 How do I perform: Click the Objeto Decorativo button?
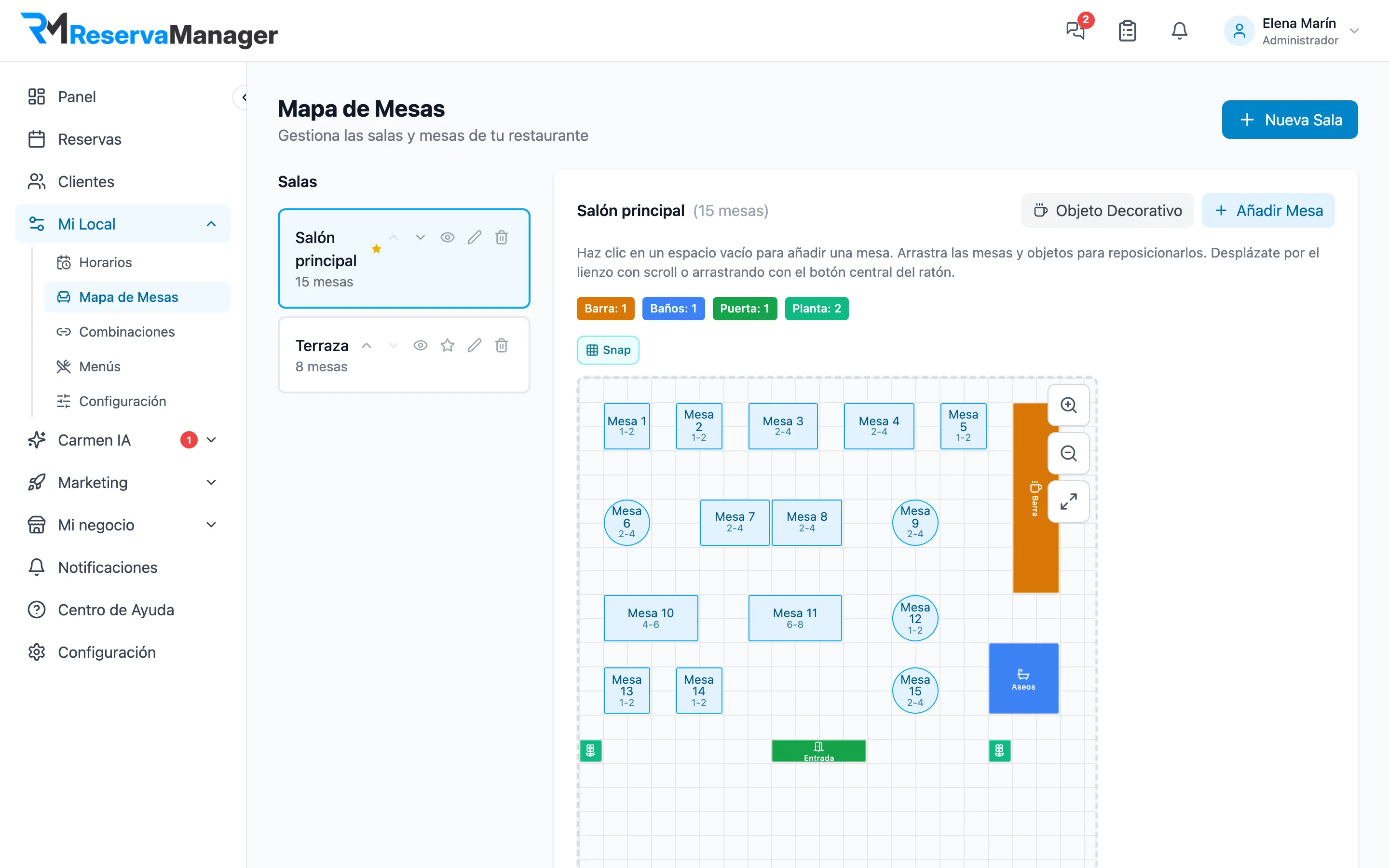(1107, 211)
